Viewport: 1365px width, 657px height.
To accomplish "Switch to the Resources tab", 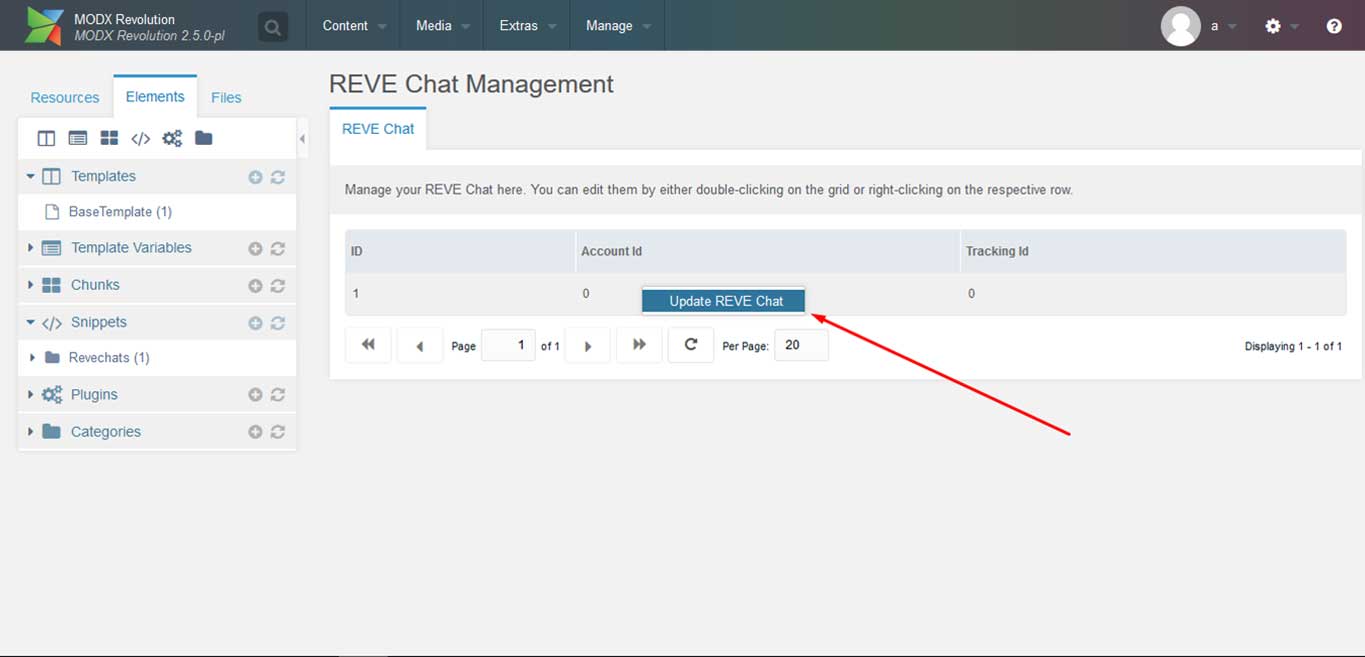I will pyautogui.click(x=65, y=97).
